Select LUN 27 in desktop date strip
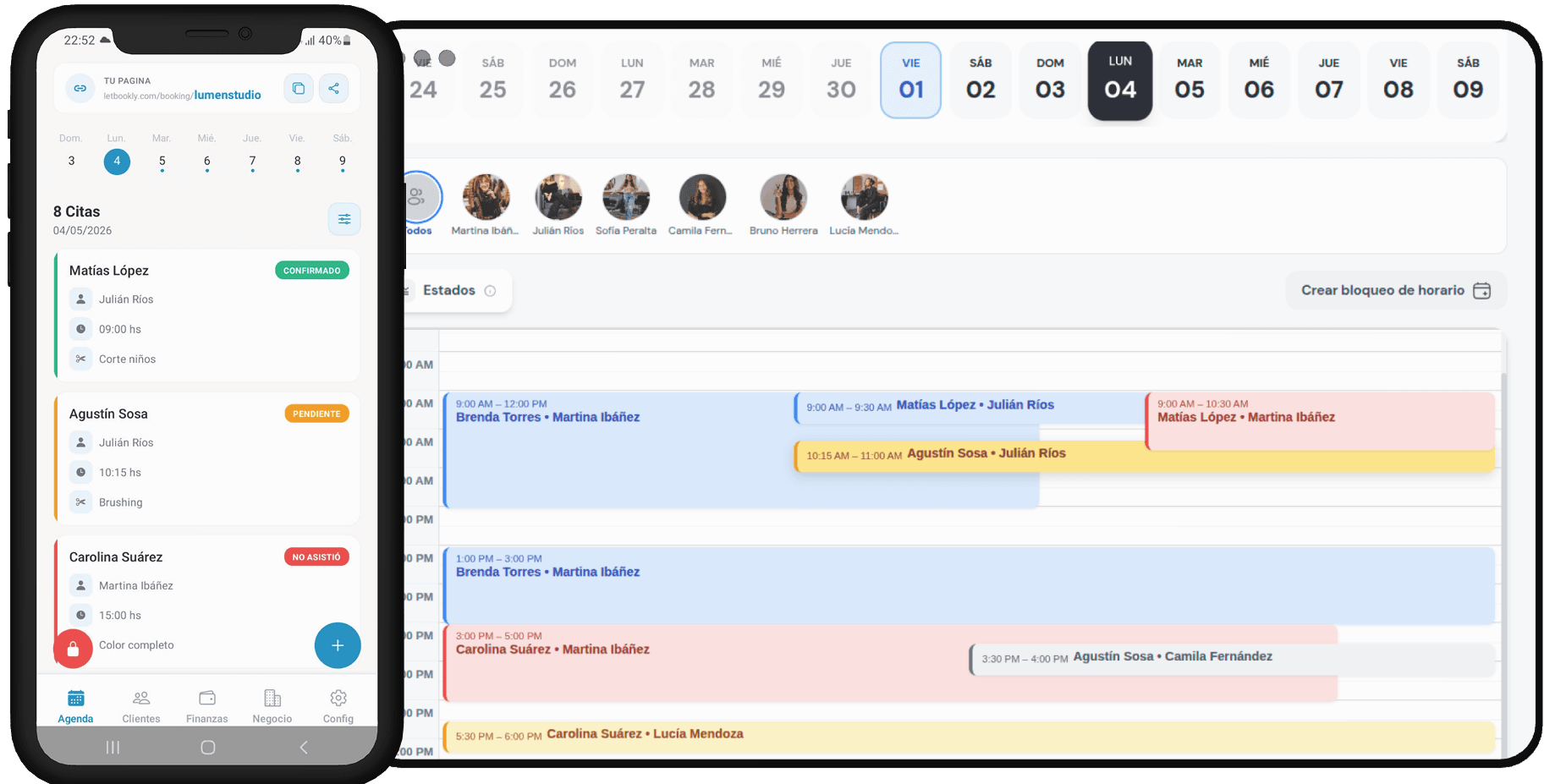The height and width of the screenshot is (784, 1544). [x=632, y=79]
